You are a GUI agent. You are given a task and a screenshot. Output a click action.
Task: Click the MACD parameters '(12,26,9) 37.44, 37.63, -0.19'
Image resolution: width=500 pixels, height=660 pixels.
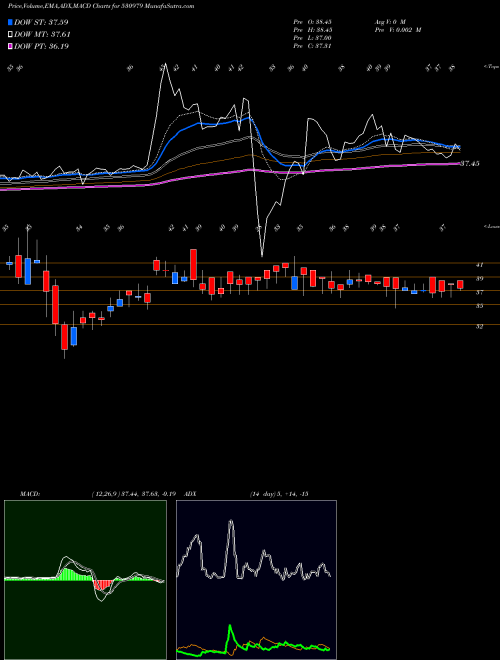click(136, 493)
